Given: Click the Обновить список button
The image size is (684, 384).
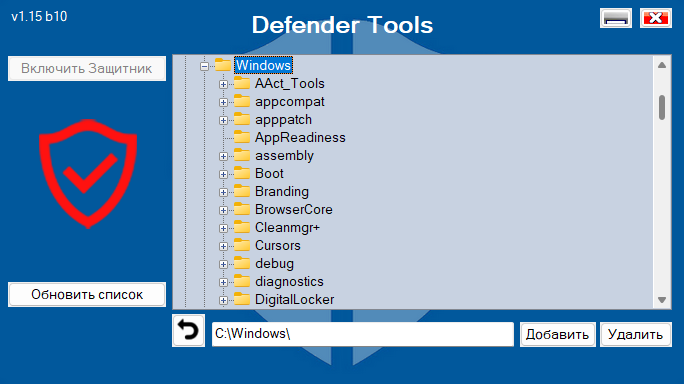Looking at the screenshot, I should click(x=87, y=295).
